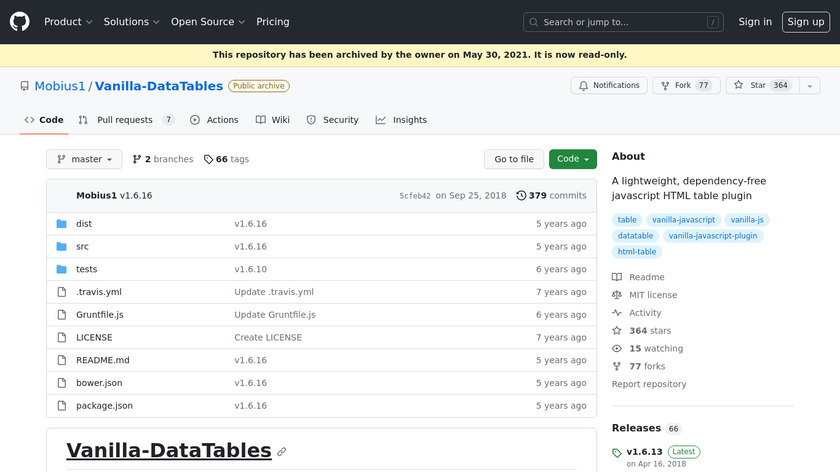Screen dimensions: 840x472
Task: Click the release tag icon beside v1.6.13
Action: coord(617,453)
